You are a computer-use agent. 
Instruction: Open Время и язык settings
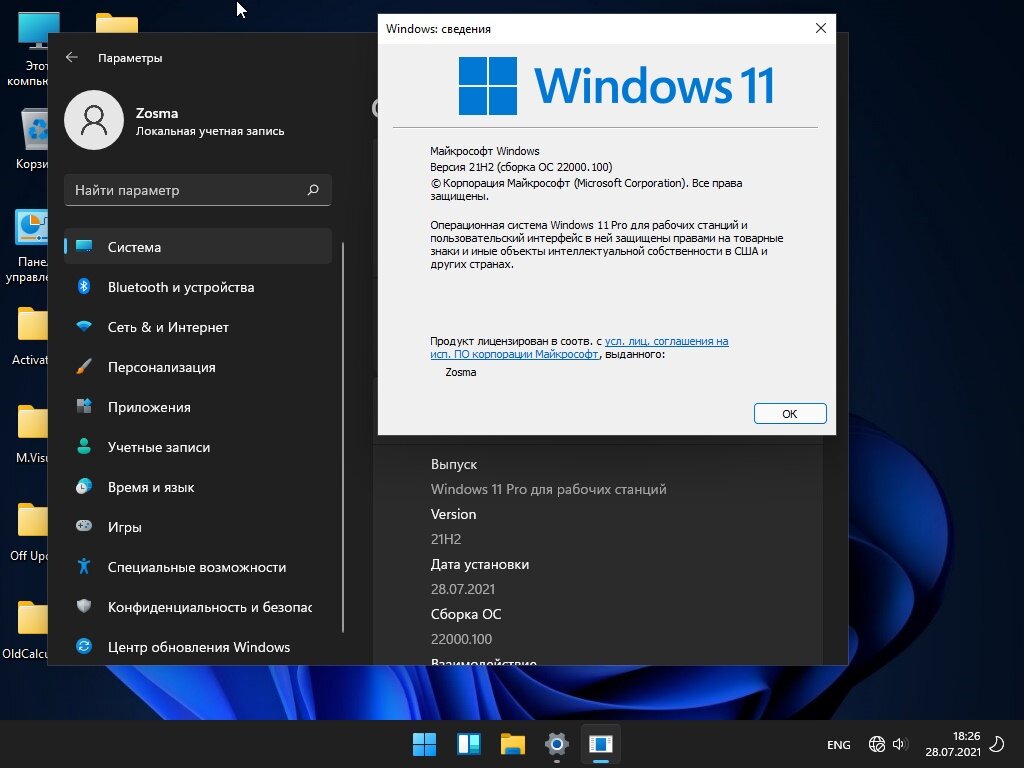[x=198, y=487]
